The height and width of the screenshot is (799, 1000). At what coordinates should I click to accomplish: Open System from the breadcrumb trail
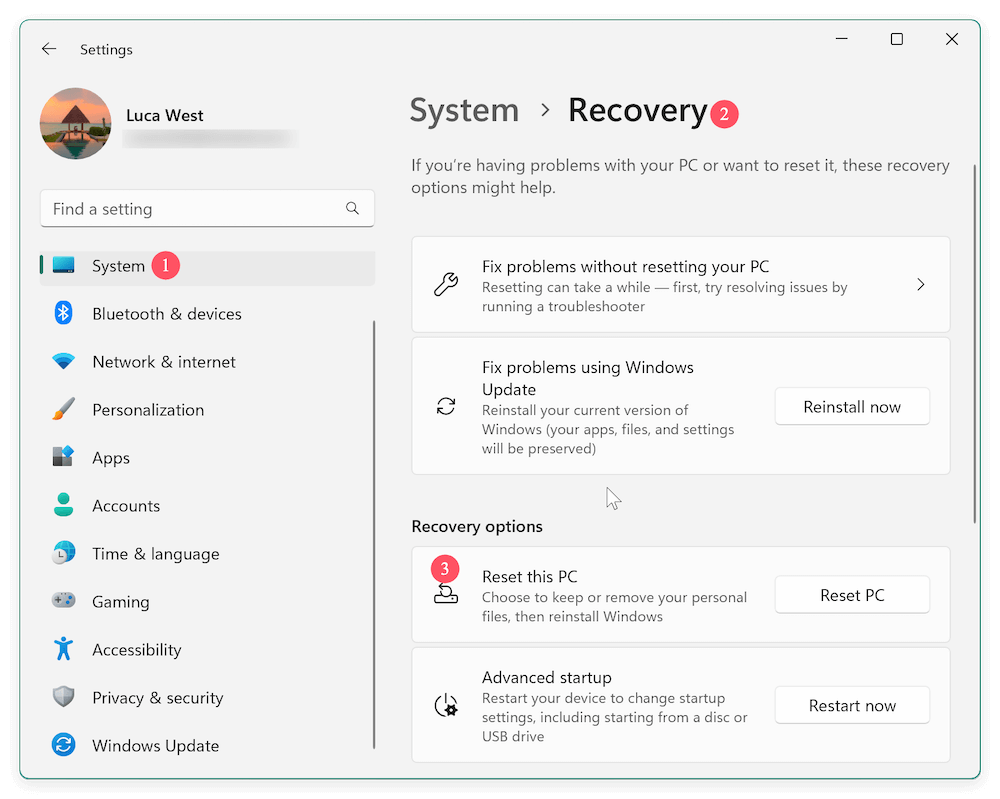point(464,110)
